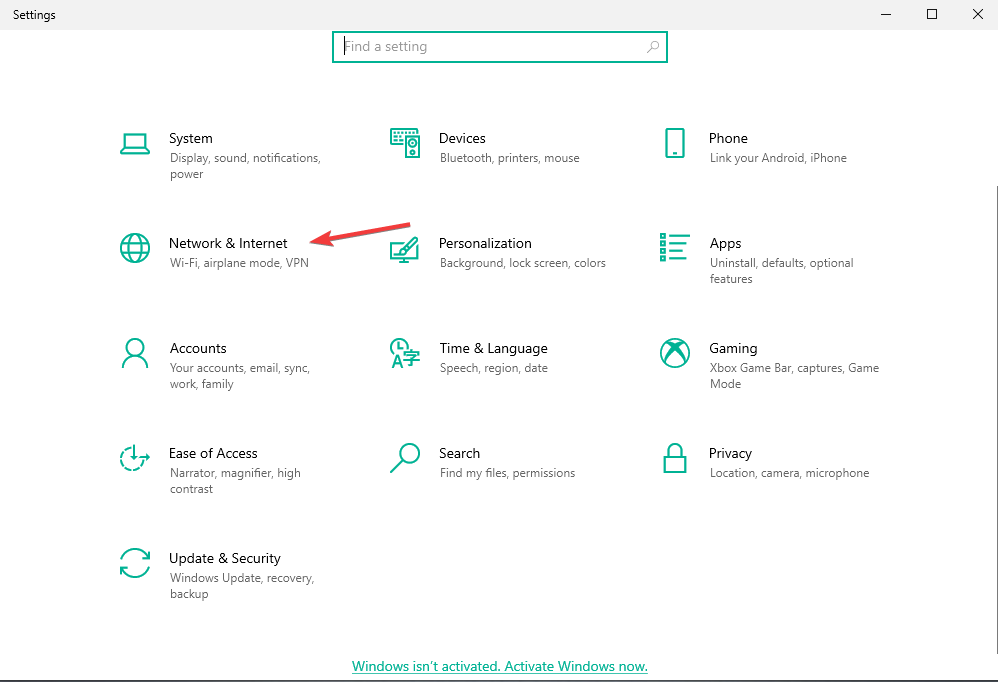Click the Settings title bar label
Screen dimensions: 998x682
pos(34,14)
